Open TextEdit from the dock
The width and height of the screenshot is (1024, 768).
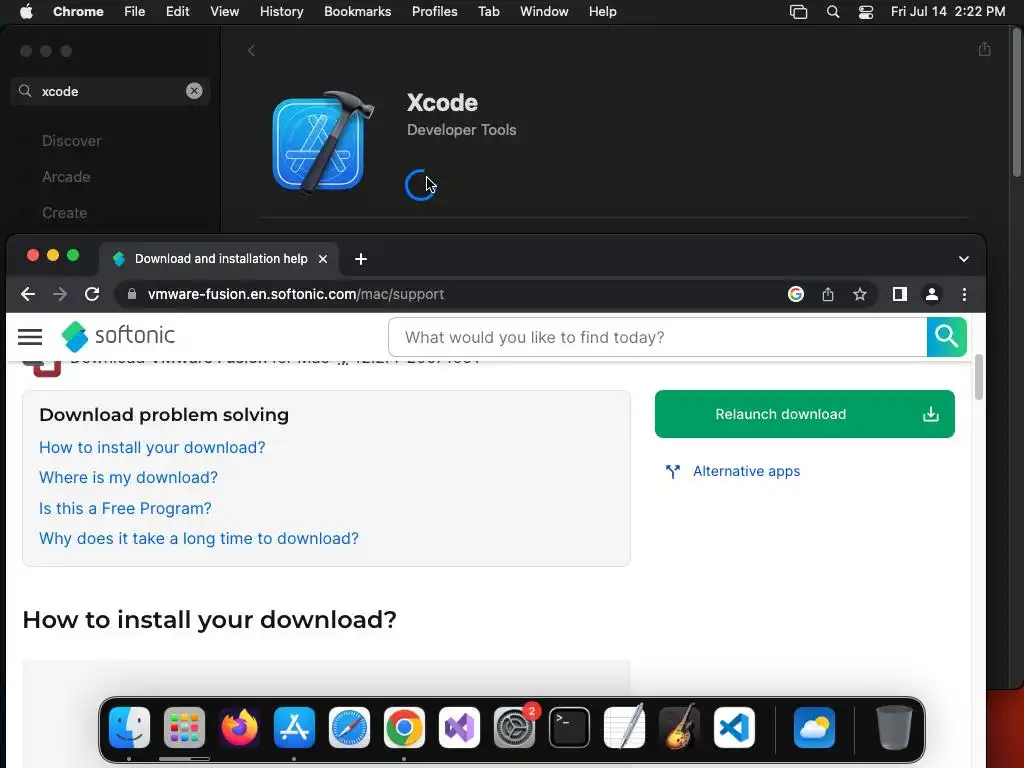pyautogui.click(x=624, y=727)
